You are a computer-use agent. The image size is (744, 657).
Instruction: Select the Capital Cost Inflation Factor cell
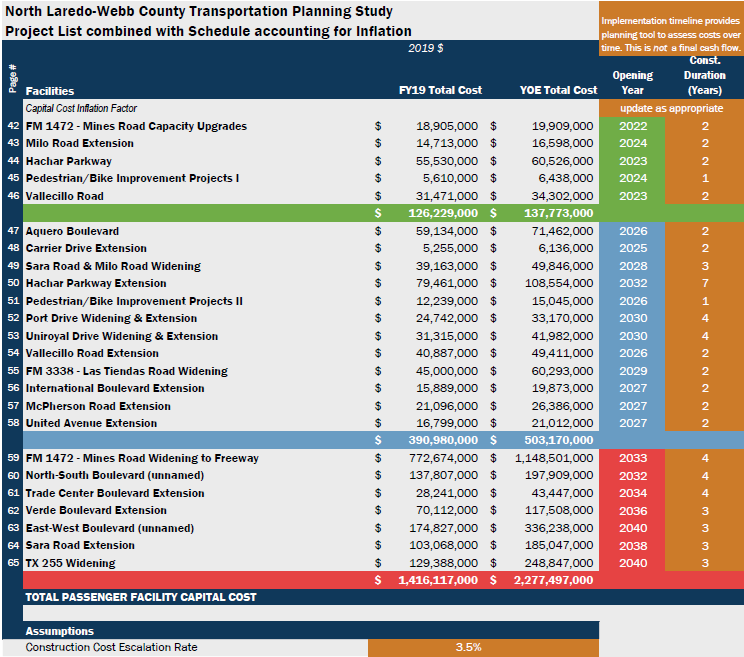click(x=81, y=108)
